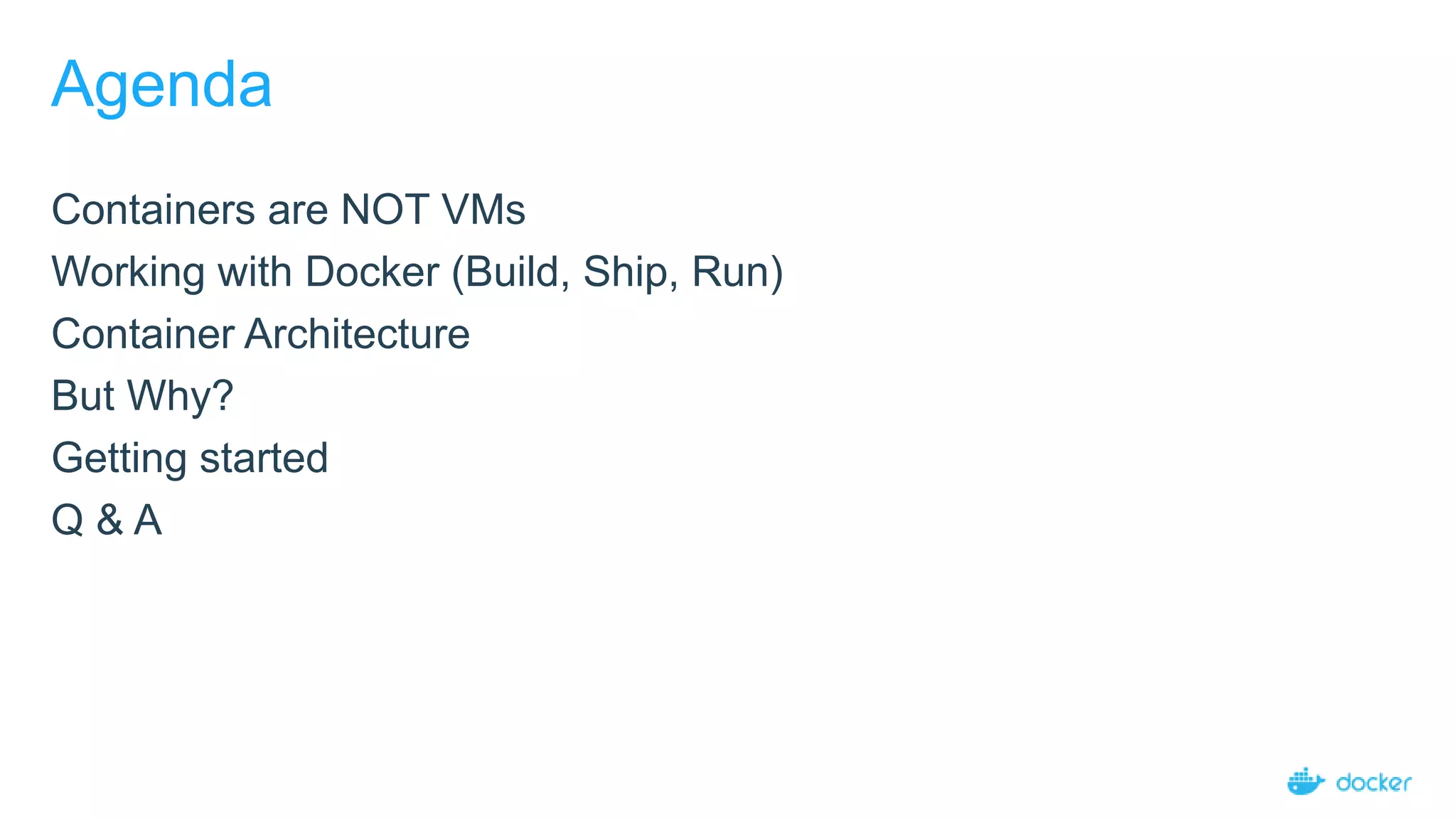Click the 'Getting started' agenda line
Viewport: 1456px width, 819px height.
tap(189, 458)
